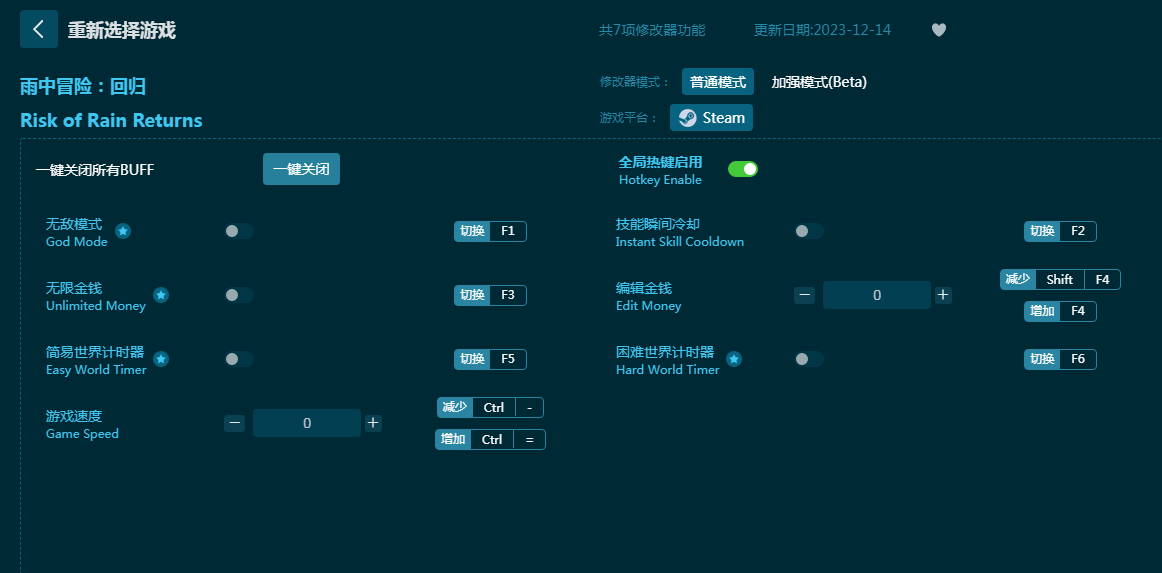Increase Edit Money with the plus button

(943, 295)
